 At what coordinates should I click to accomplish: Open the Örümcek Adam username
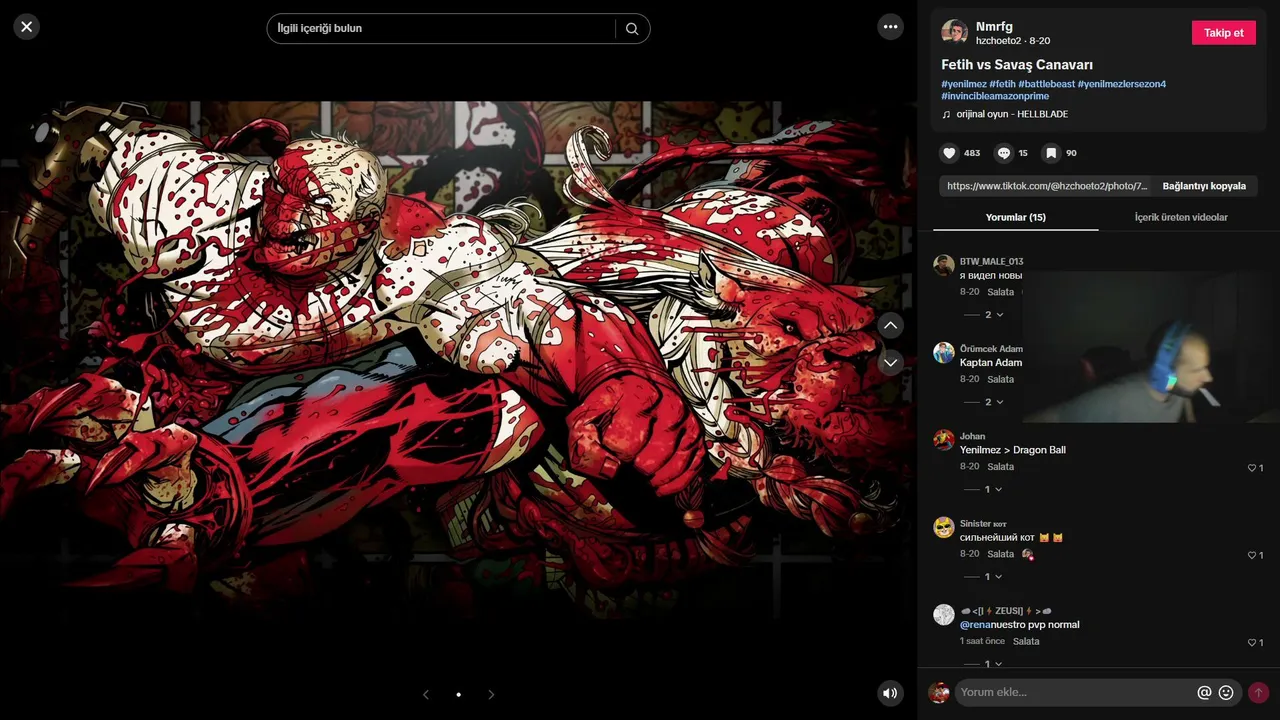pos(991,349)
